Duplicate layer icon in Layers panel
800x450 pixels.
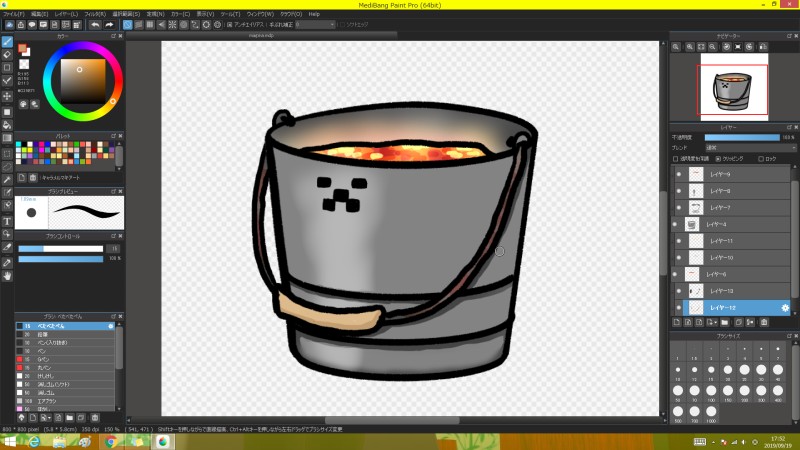click(x=738, y=322)
